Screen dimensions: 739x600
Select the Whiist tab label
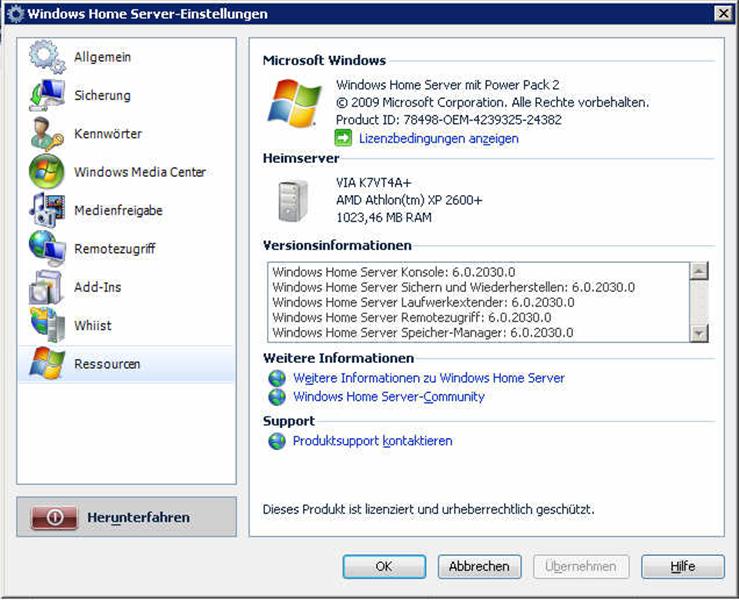(x=93, y=326)
